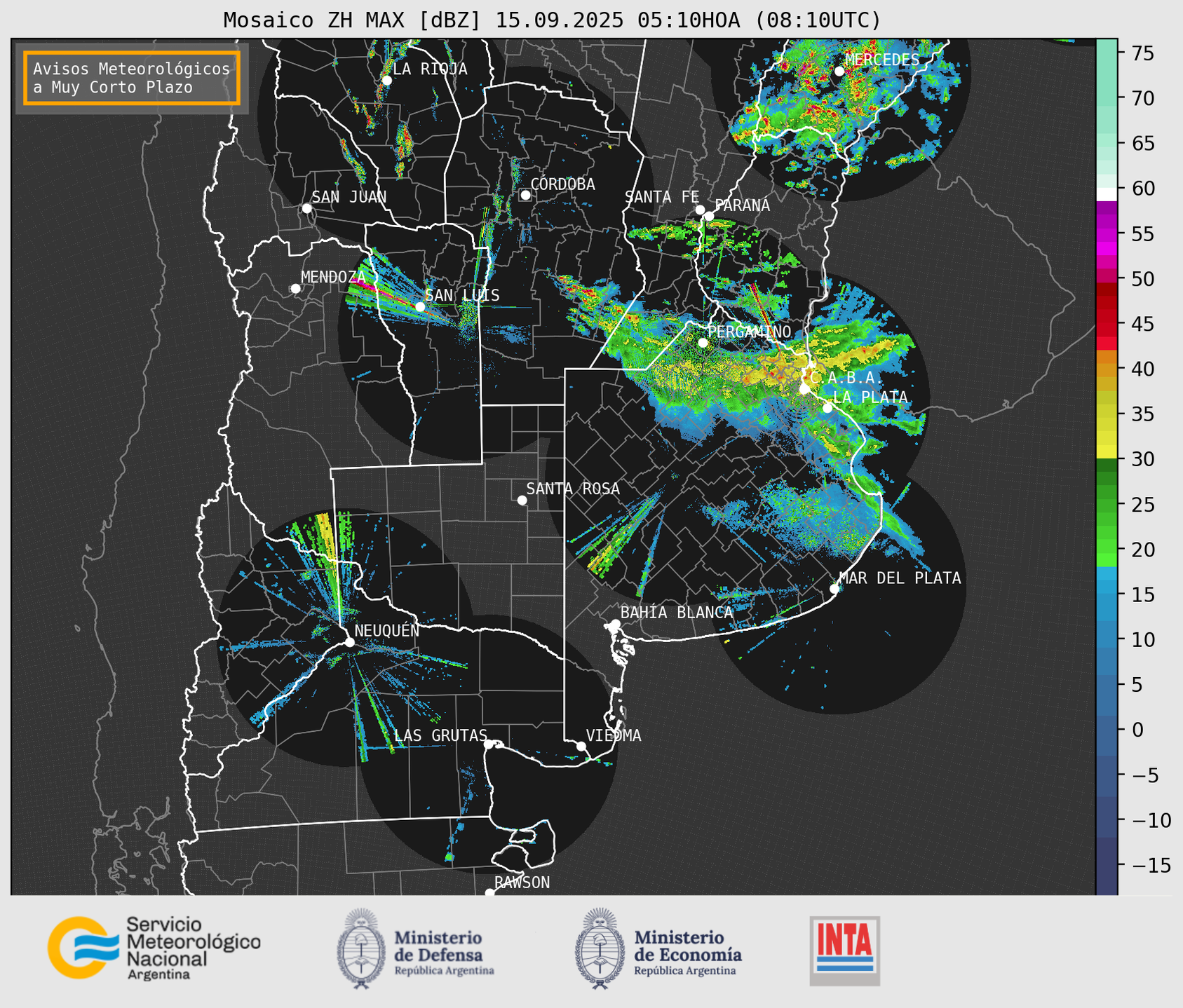The width and height of the screenshot is (1183, 1008).
Task: Click the SAN JUAN map label
Action: (349, 197)
